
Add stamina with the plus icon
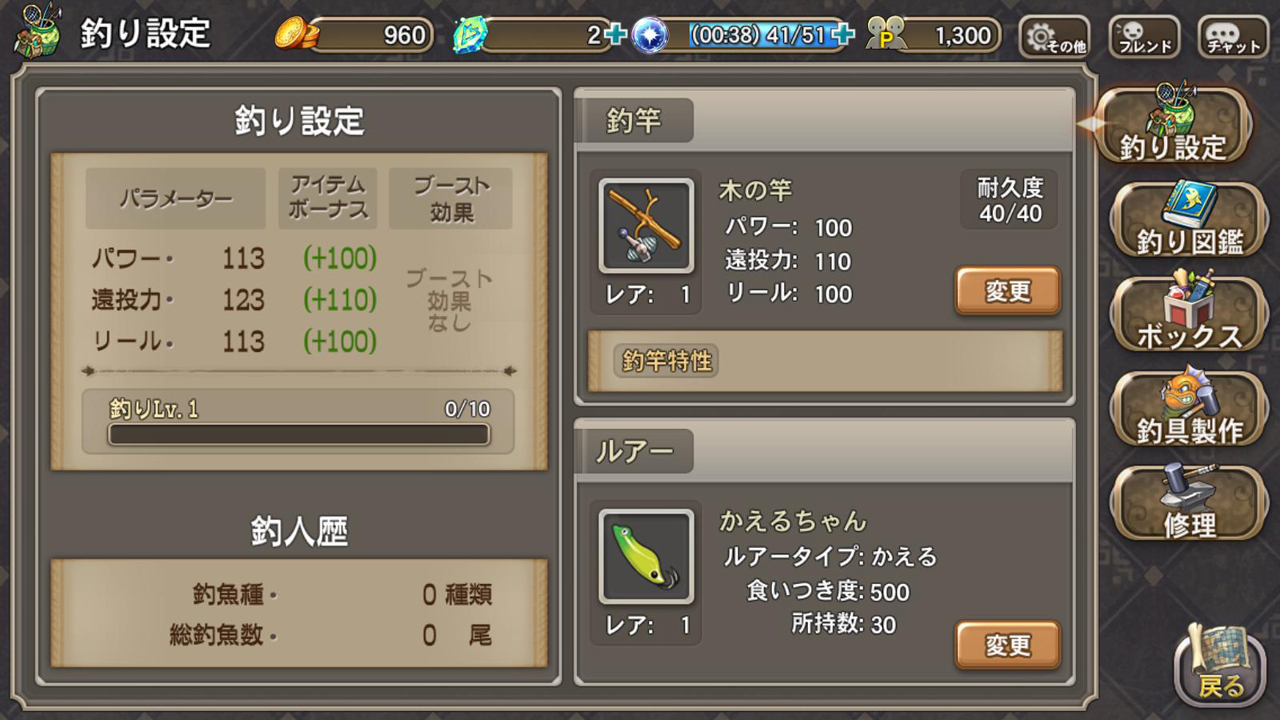[844, 35]
